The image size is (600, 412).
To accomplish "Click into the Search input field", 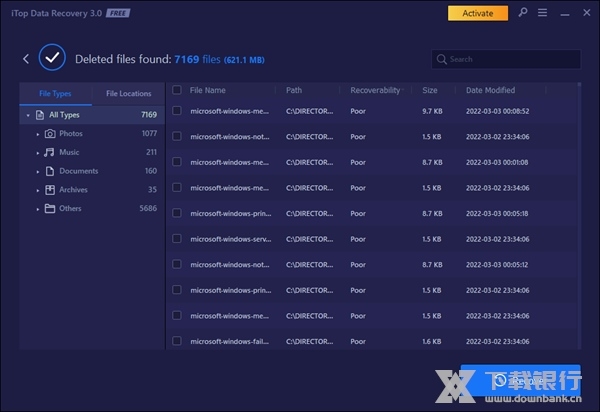I will (510, 59).
